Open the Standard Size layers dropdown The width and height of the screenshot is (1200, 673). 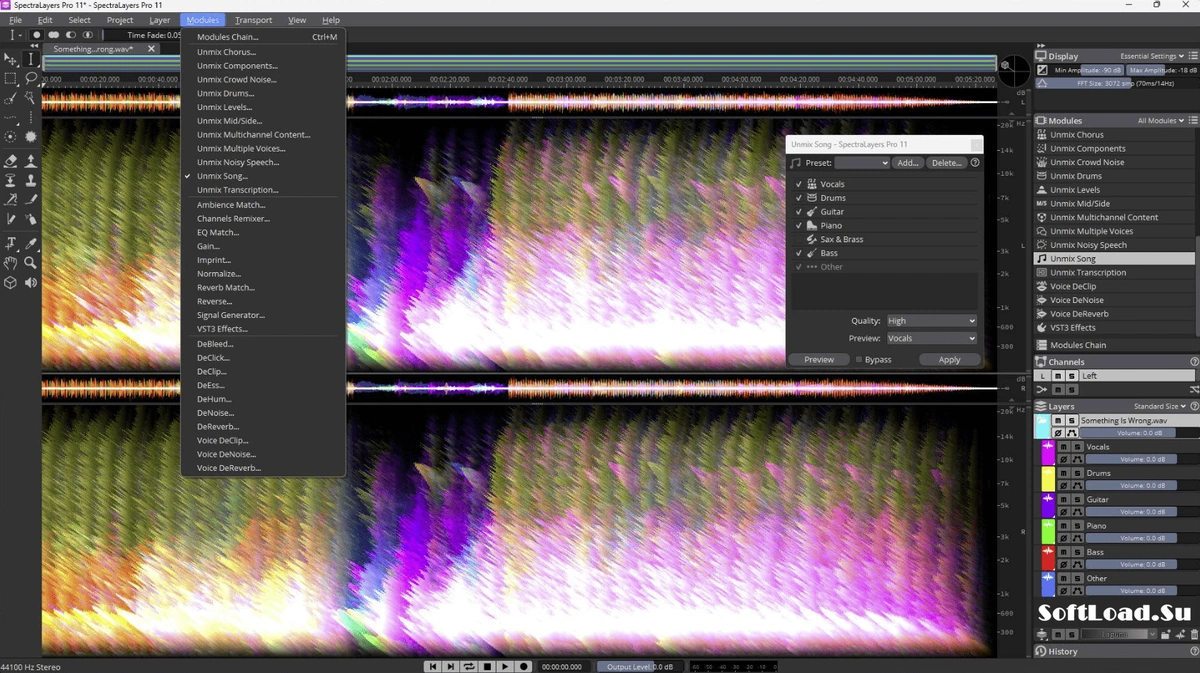(x=1161, y=406)
